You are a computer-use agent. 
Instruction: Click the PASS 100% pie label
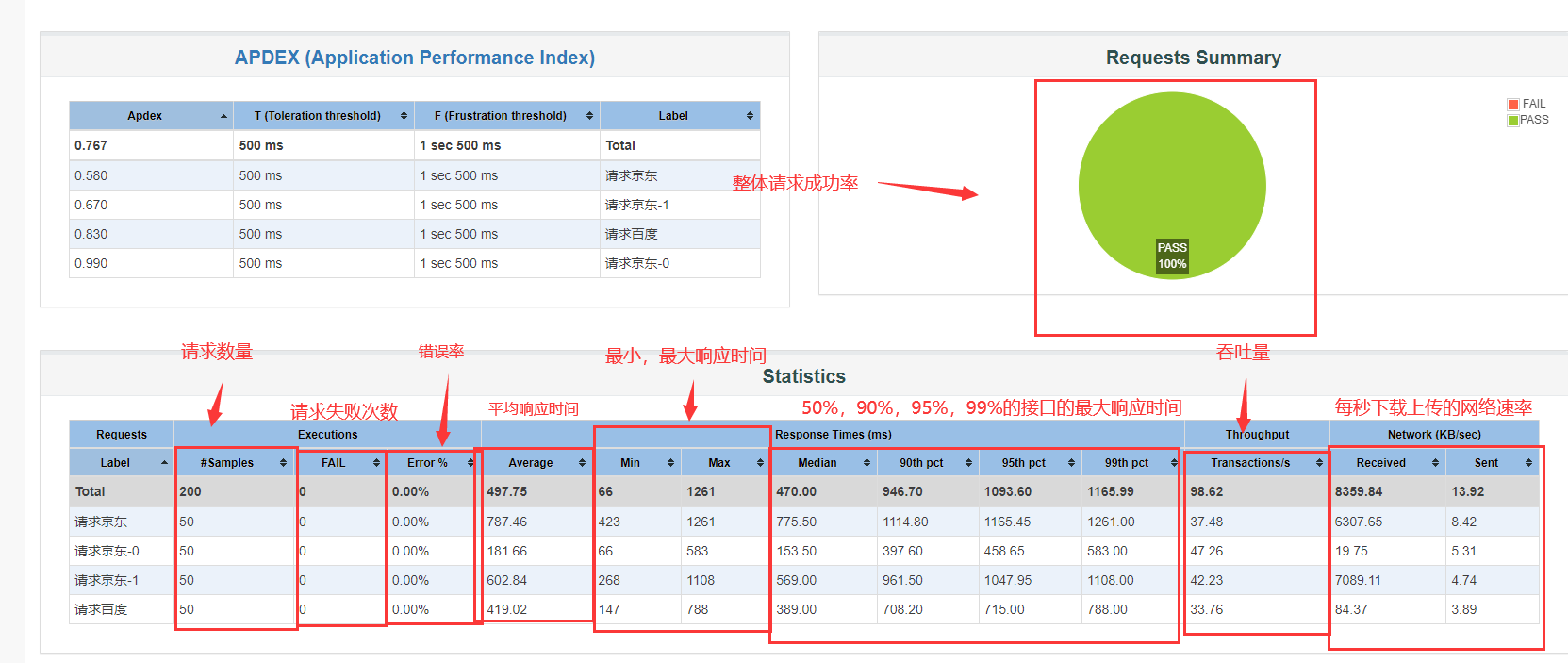1172,256
